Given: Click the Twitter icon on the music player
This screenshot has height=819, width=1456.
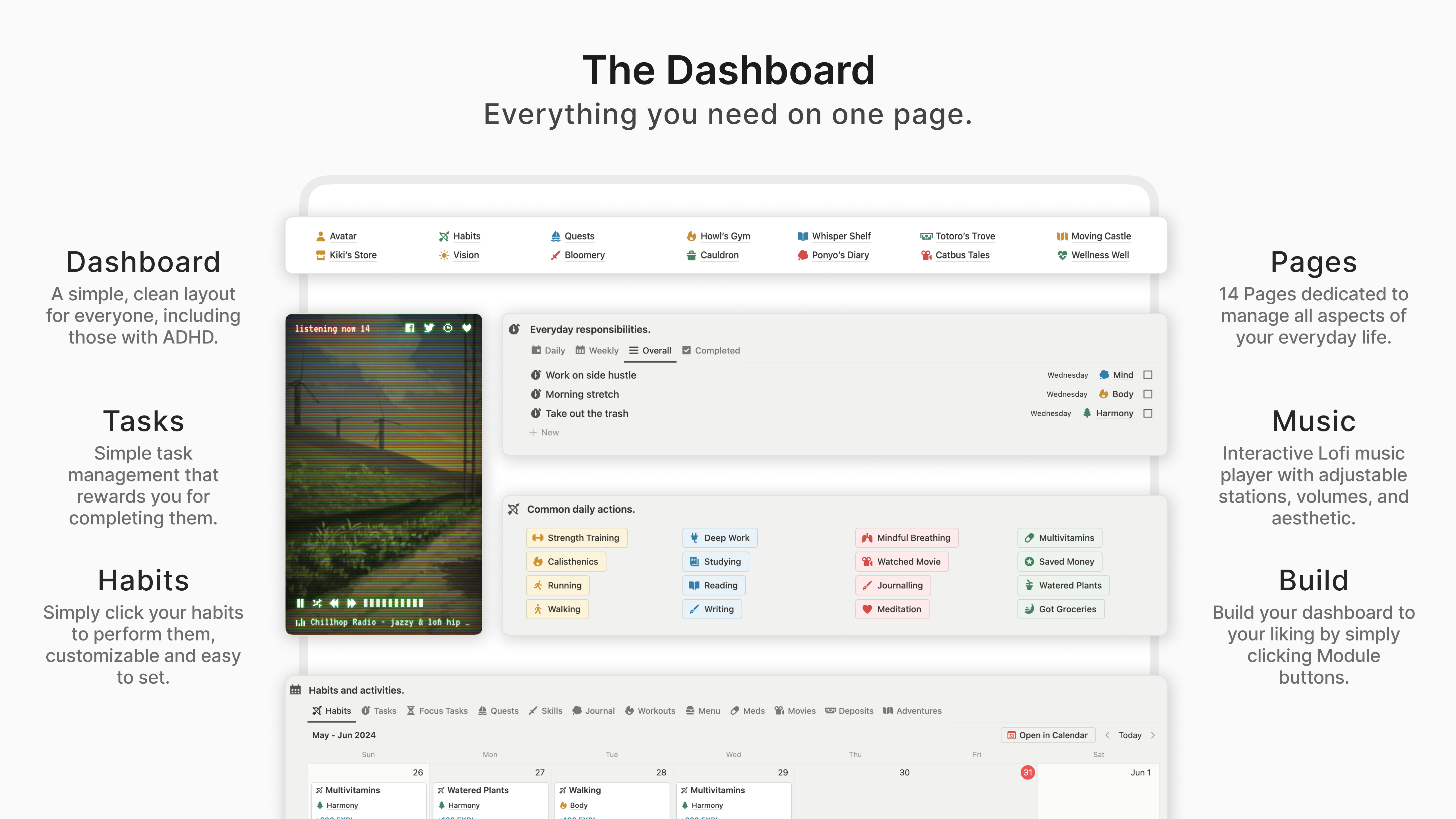Looking at the screenshot, I should pos(429,328).
